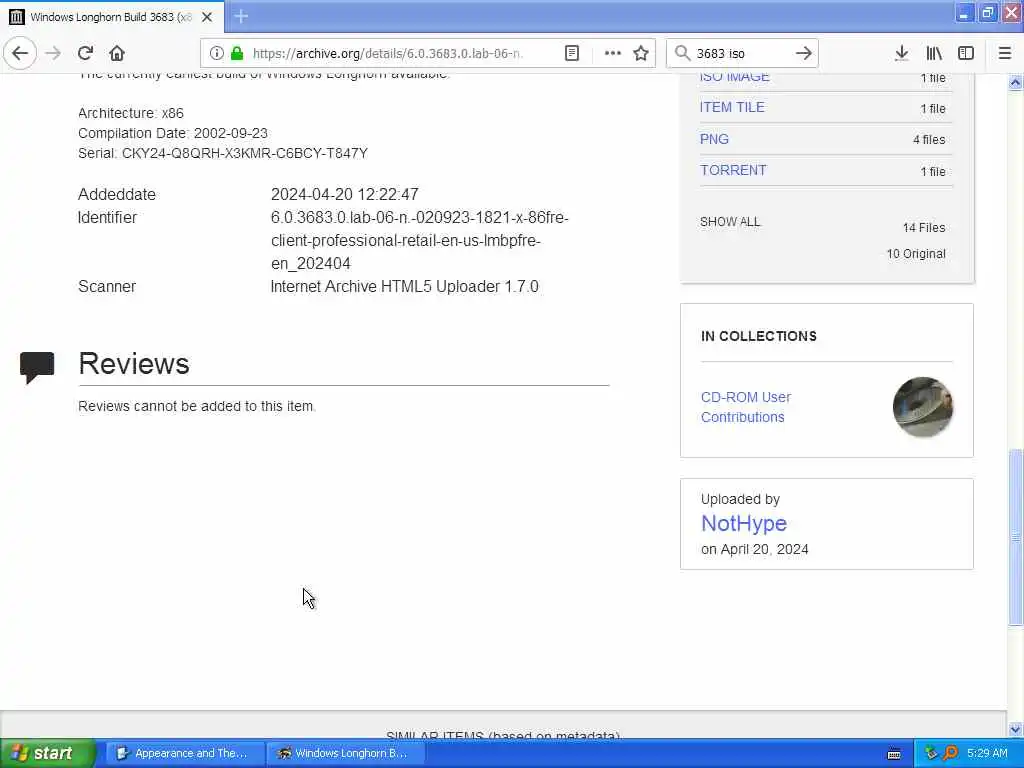Viewport: 1024px width, 768px height.
Task: Click SHOW ALL files link
Action: coord(729,222)
